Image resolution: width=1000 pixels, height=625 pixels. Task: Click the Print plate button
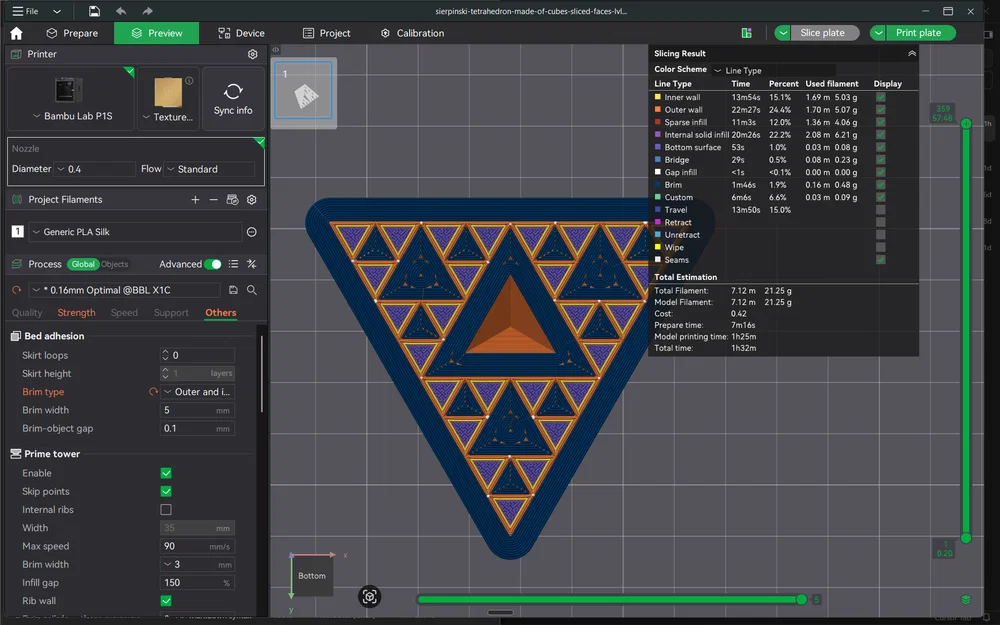click(x=918, y=33)
